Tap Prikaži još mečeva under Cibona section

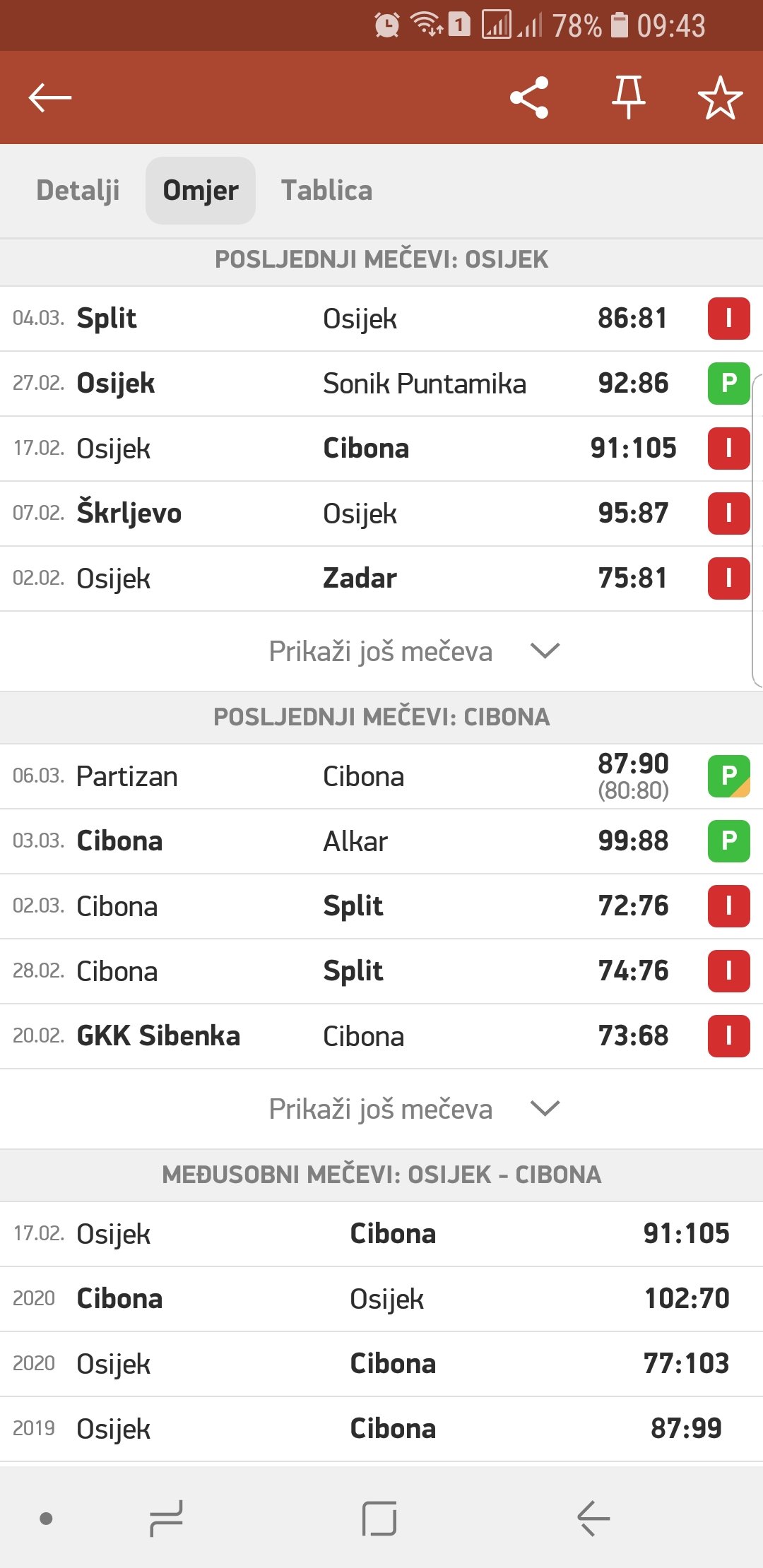click(381, 1109)
